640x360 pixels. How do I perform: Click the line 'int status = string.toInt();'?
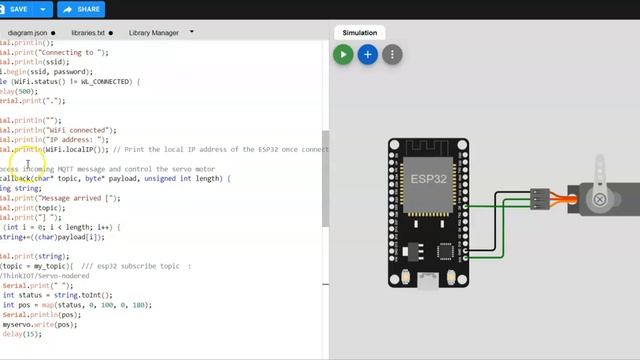pyautogui.click(x=57, y=295)
